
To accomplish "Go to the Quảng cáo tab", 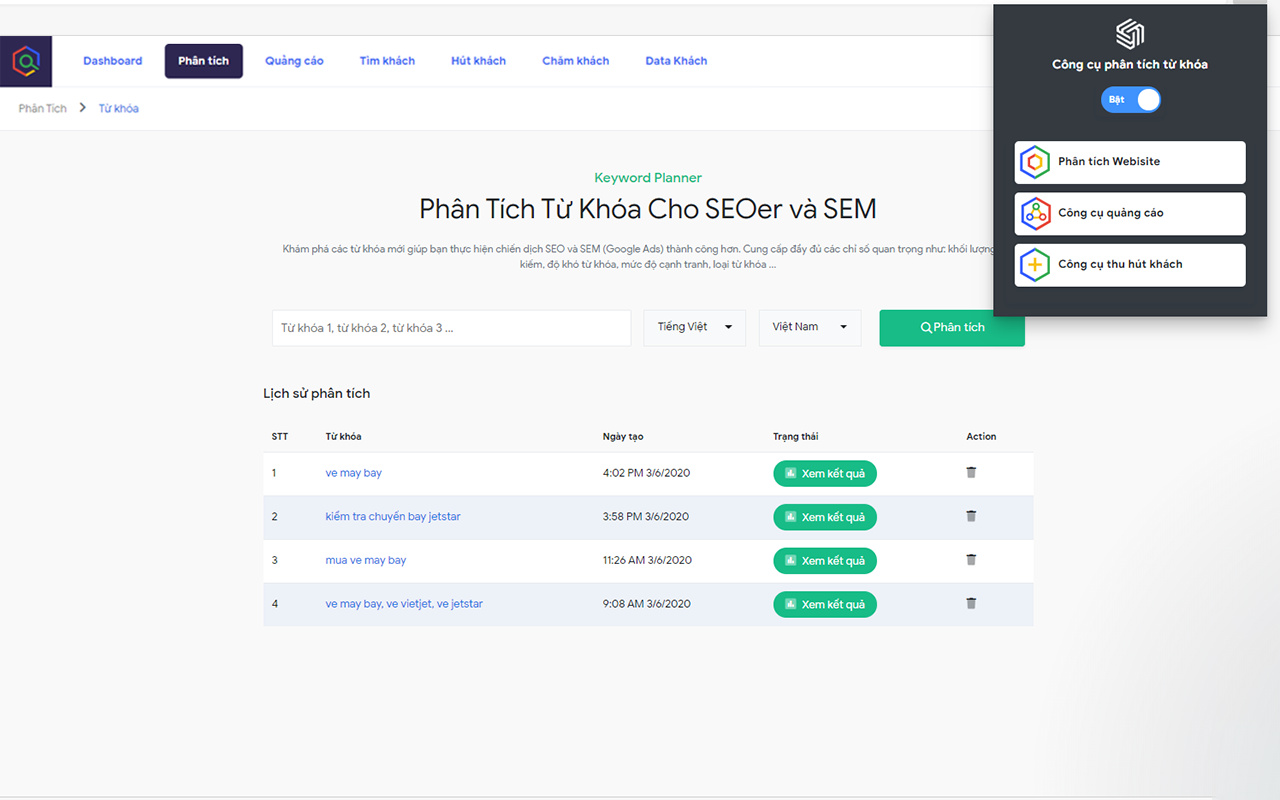I will tap(294, 61).
